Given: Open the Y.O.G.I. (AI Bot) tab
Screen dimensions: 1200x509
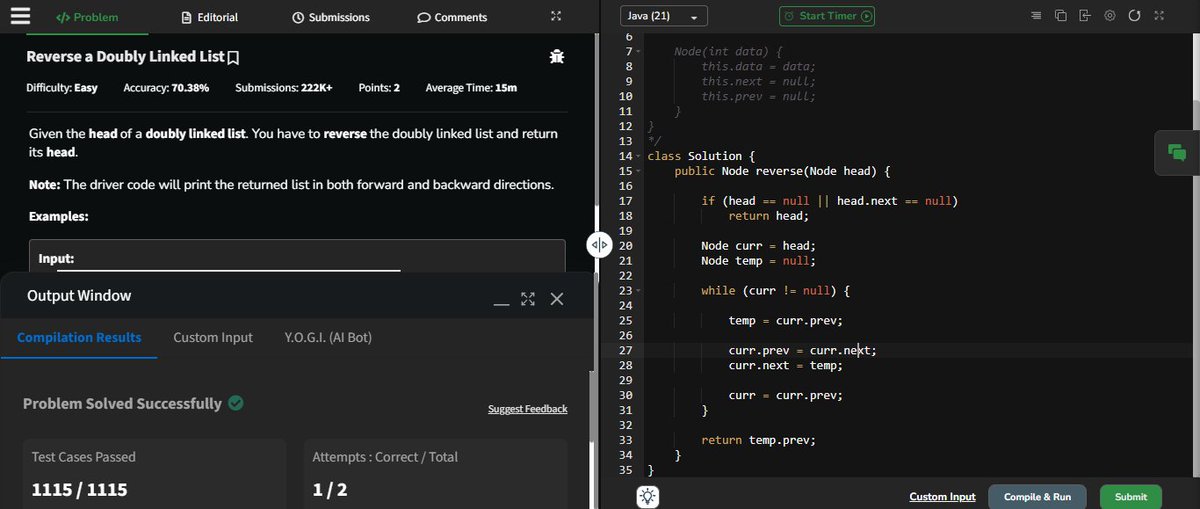Looking at the screenshot, I should coord(328,337).
